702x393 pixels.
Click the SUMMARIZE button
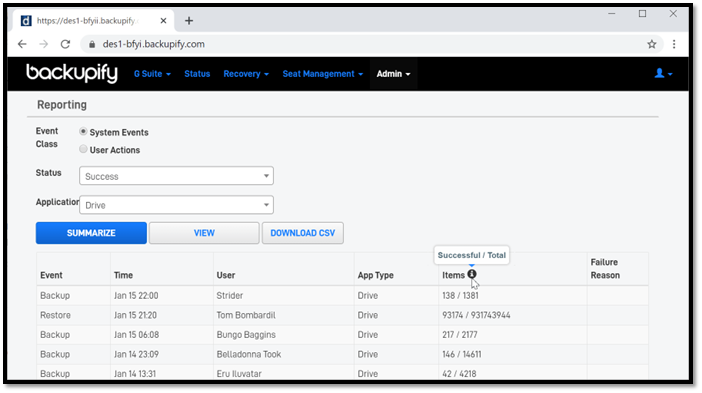click(91, 233)
